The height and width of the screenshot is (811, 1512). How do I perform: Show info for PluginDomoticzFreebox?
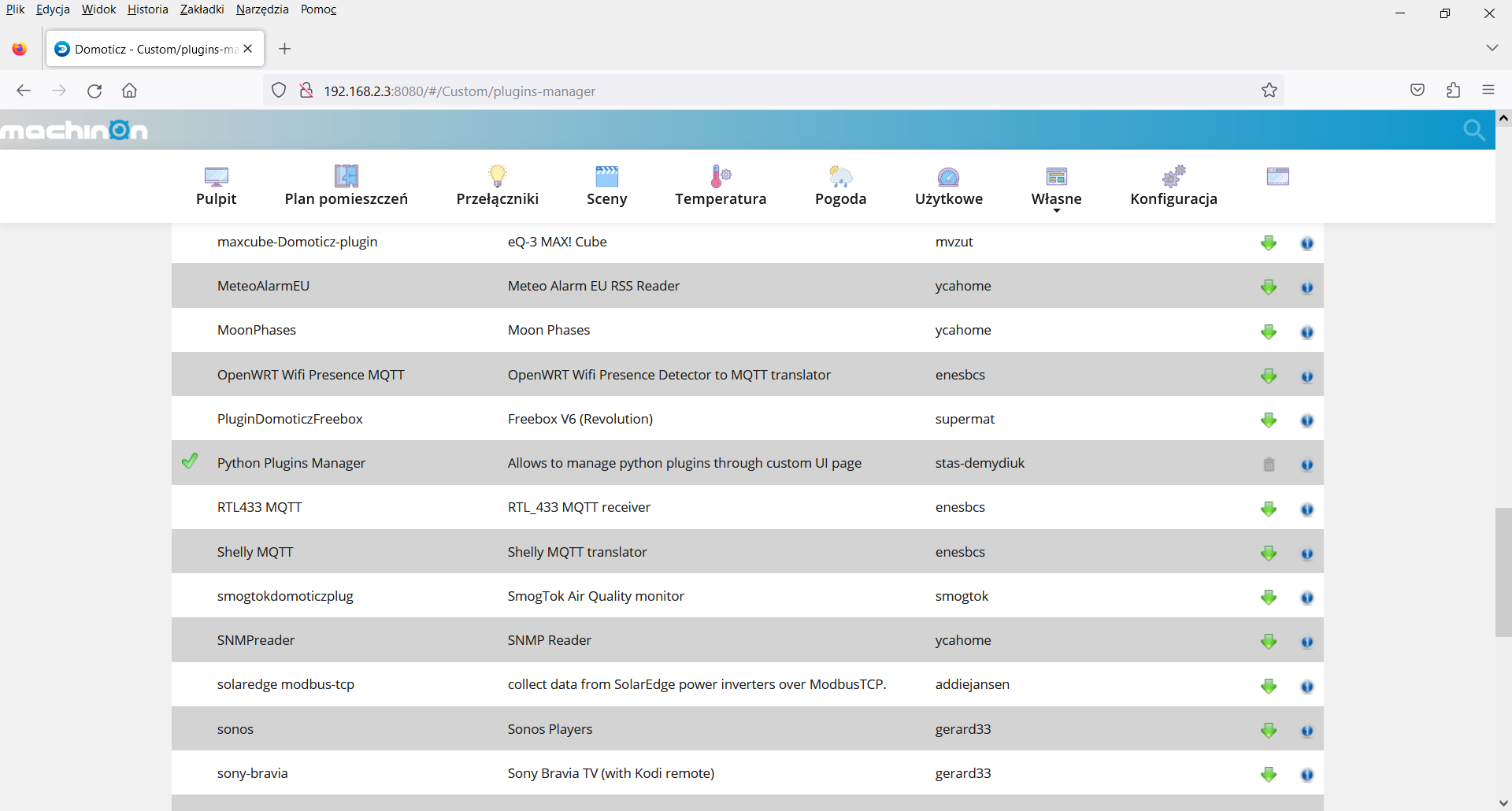point(1307,420)
